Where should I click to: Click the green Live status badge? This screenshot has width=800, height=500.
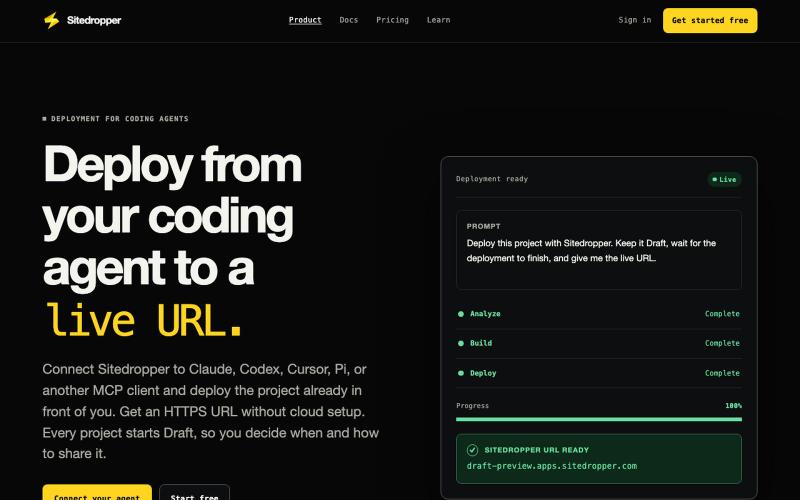click(x=724, y=180)
